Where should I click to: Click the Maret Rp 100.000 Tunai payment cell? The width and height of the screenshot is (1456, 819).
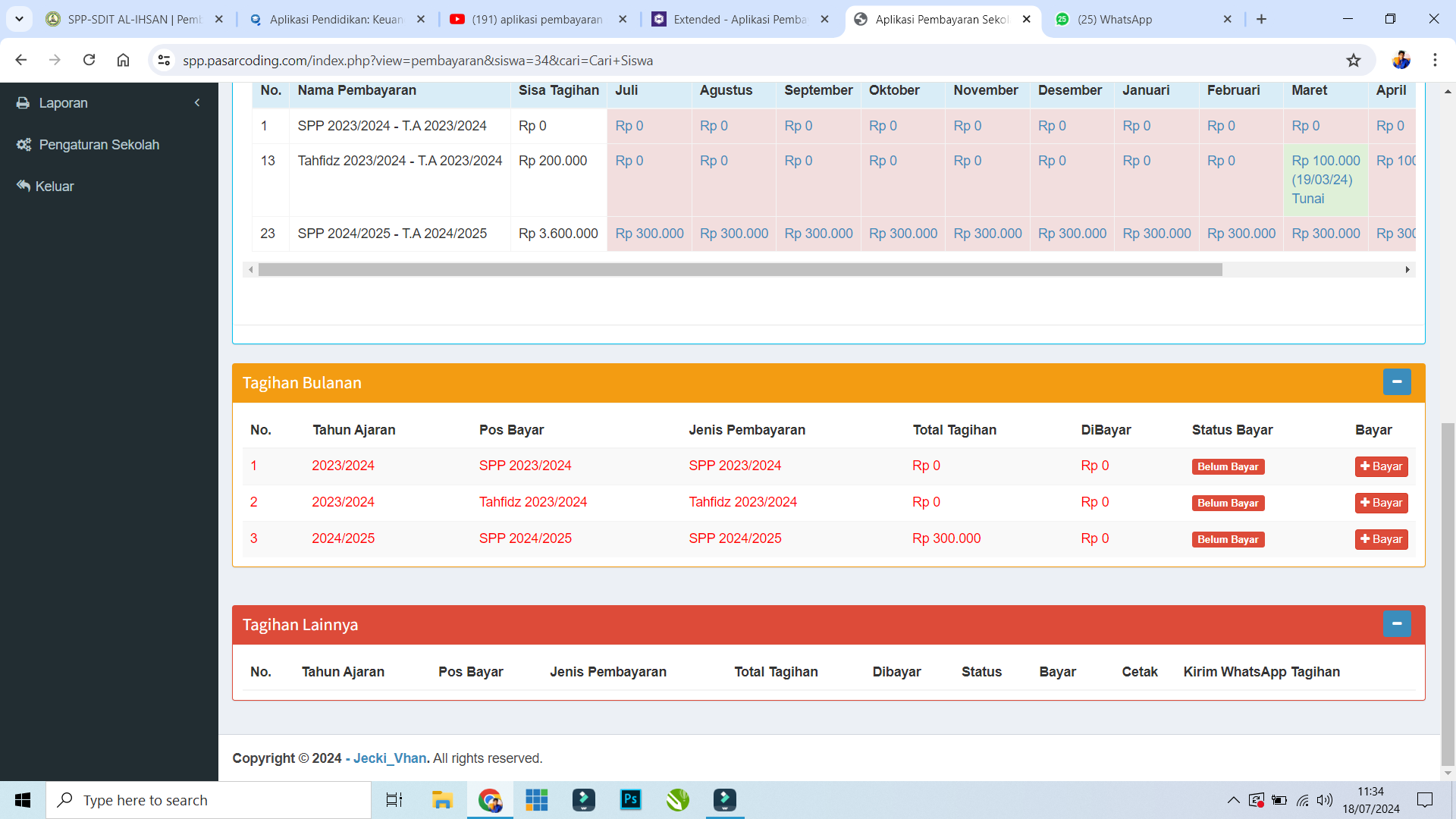coord(1326,180)
